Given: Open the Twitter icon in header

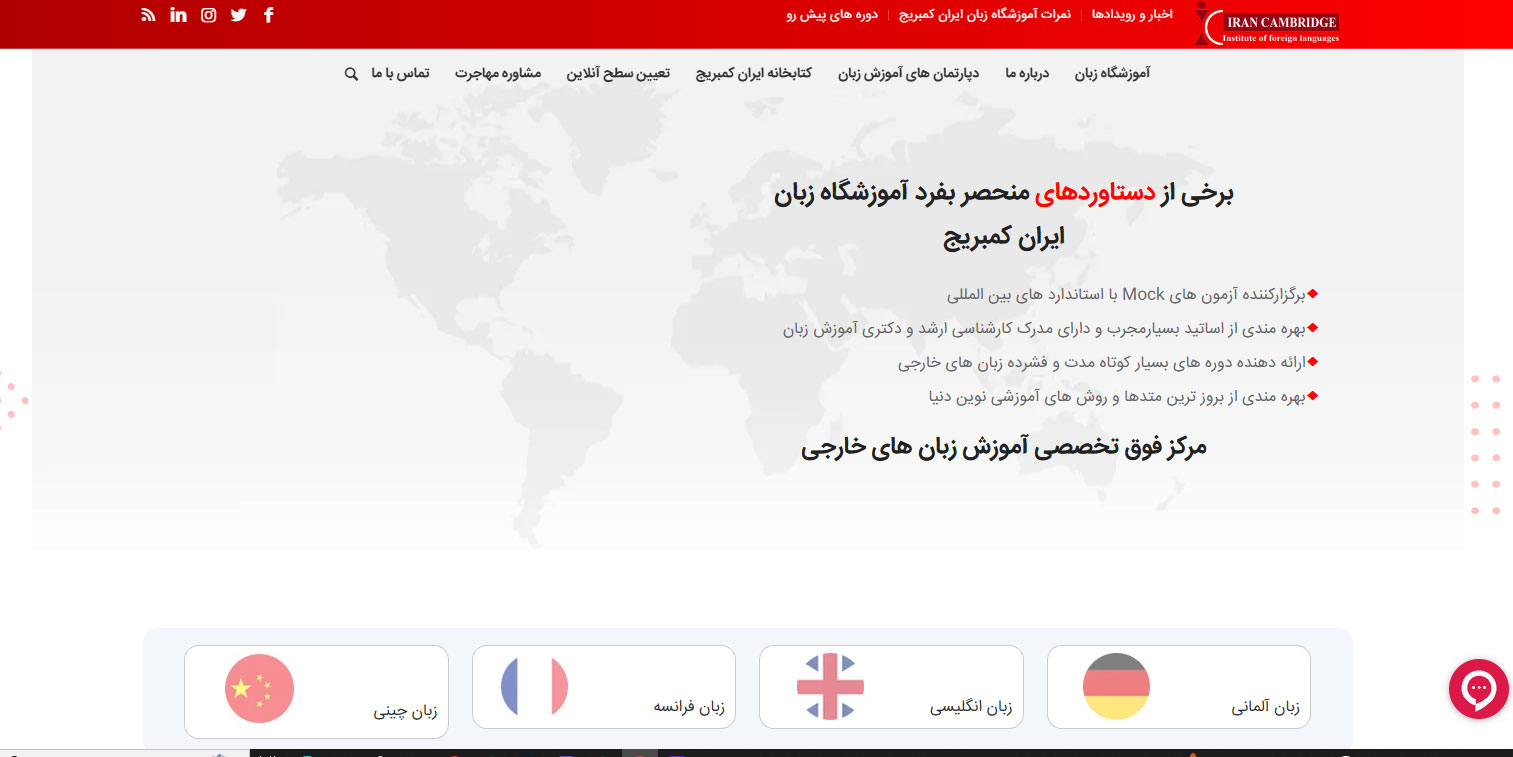Looking at the screenshot, I should pyautogui.click(x=238, y=15).
